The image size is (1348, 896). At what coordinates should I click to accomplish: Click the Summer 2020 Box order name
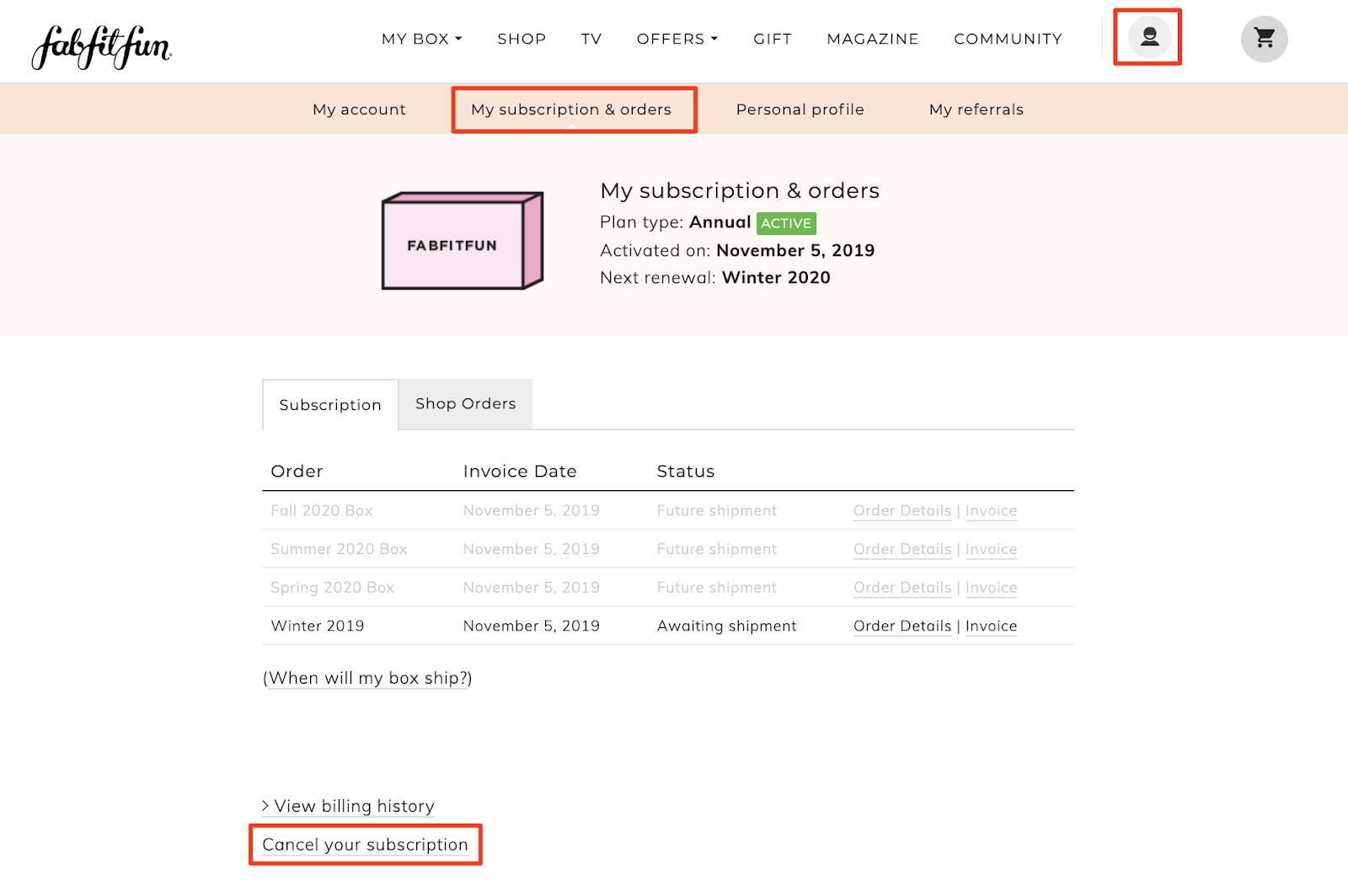tap(339, 549)
